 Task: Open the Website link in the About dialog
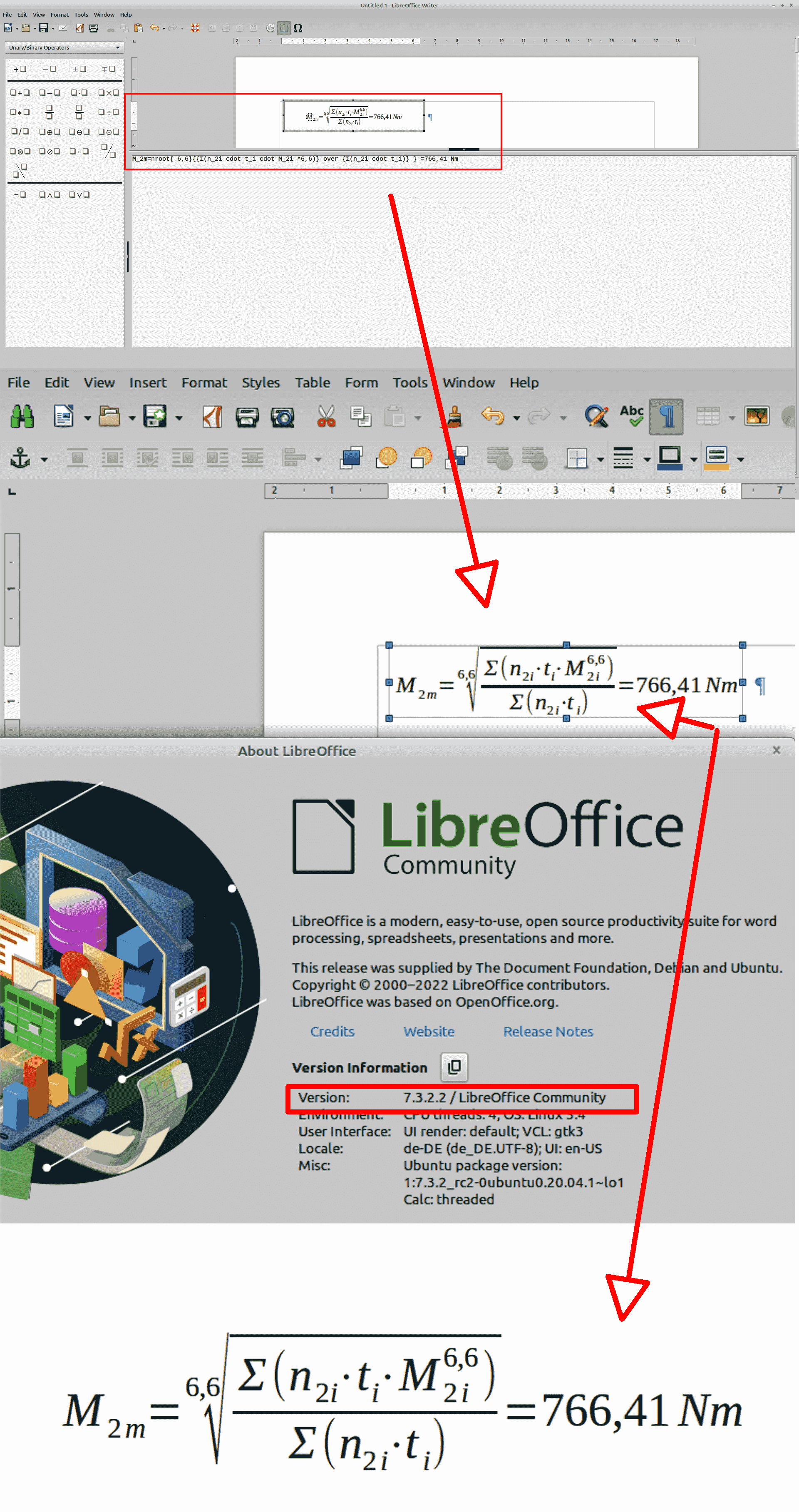429,1032
